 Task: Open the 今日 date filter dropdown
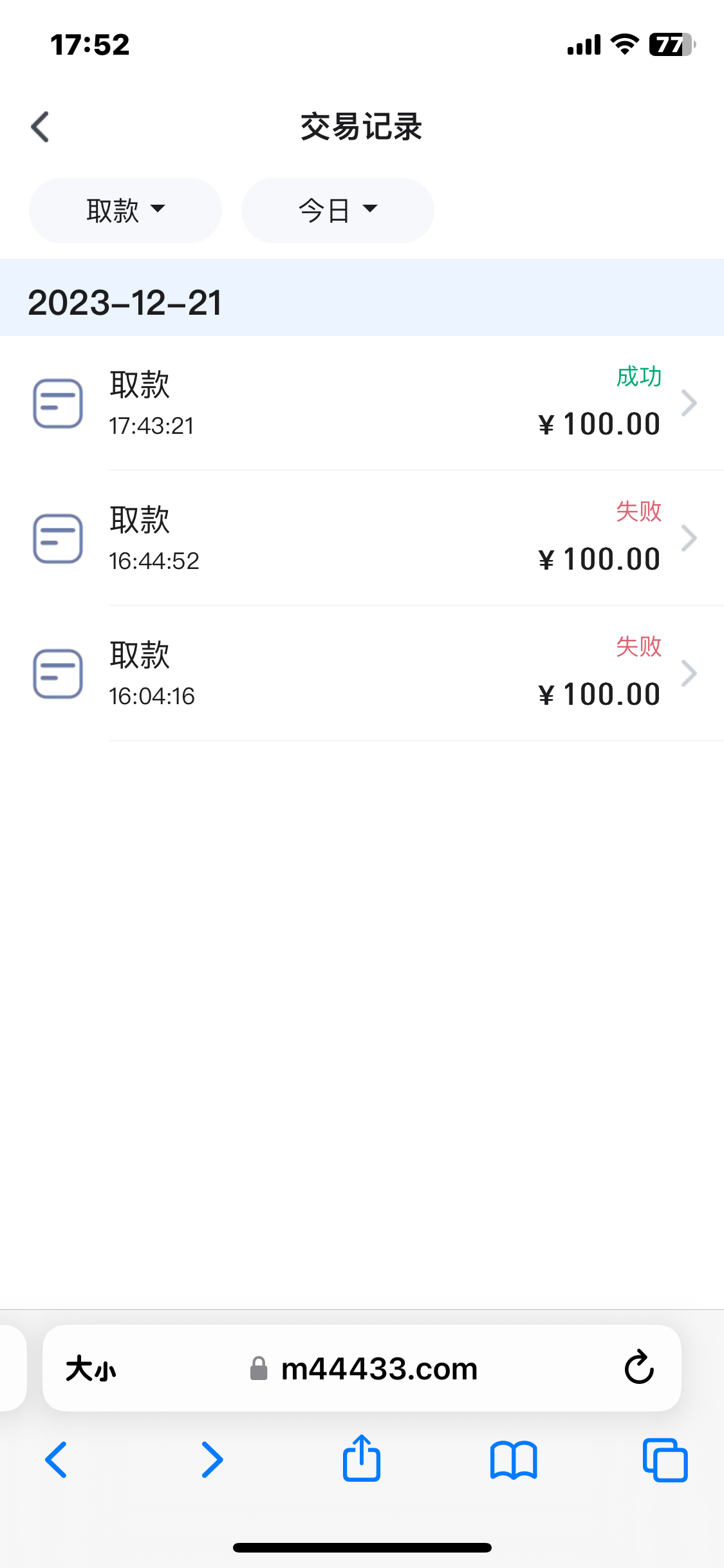[337, 210]
